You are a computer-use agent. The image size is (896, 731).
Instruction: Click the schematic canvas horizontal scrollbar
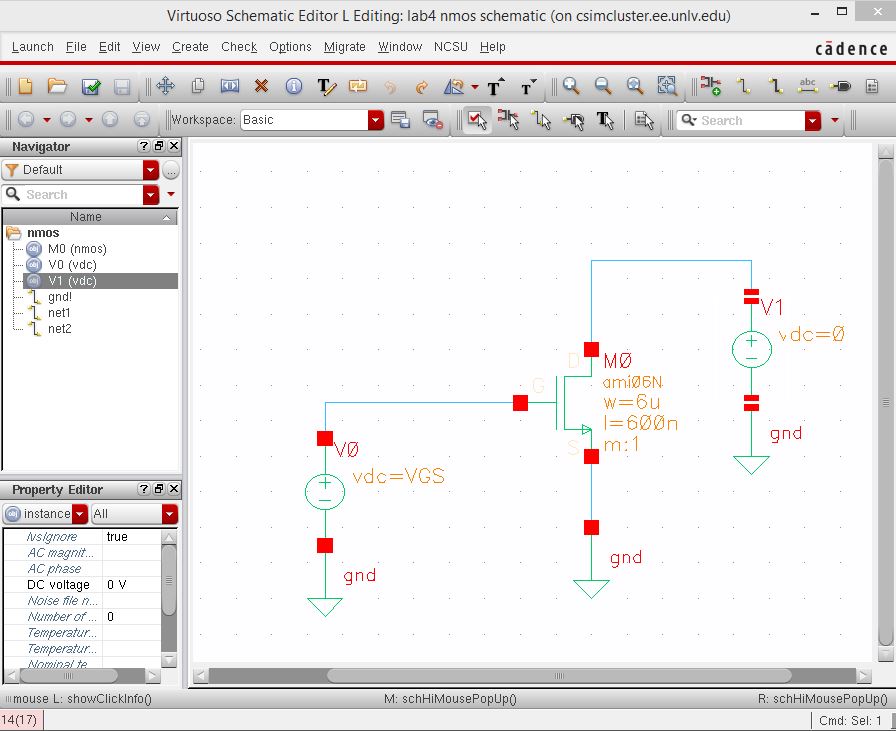pos(558,676)
